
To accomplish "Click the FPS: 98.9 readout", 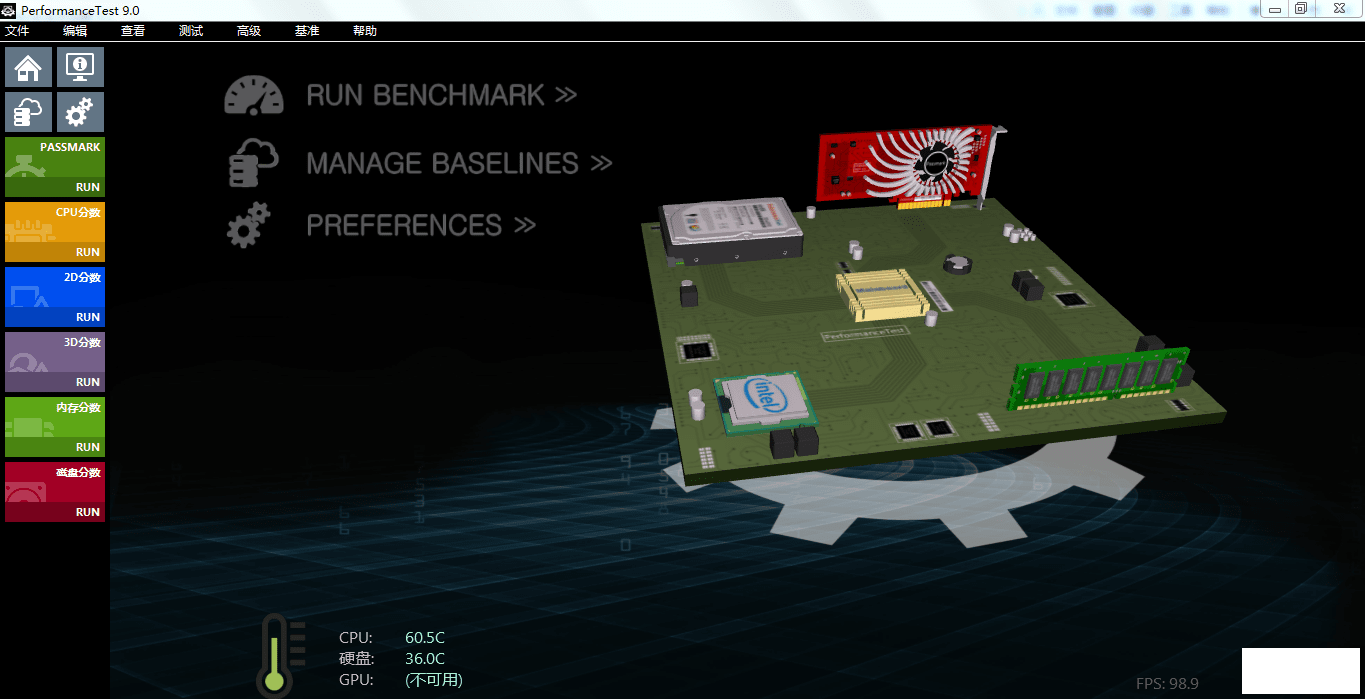I will (1167, 684).
